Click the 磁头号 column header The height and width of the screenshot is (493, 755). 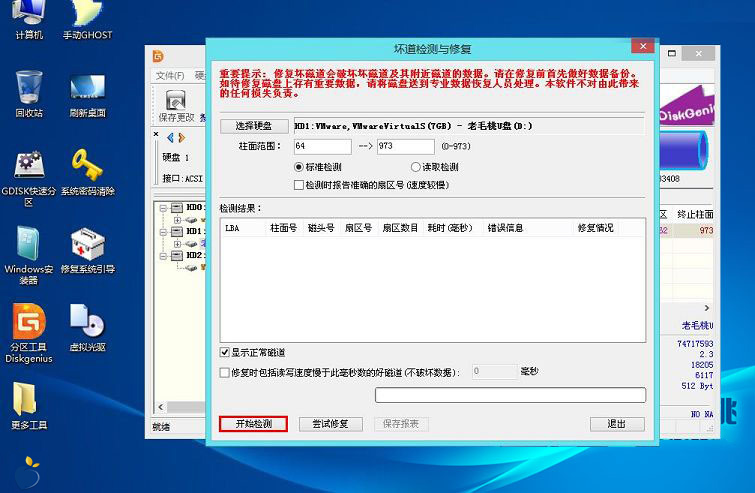[x=321, y=228]
